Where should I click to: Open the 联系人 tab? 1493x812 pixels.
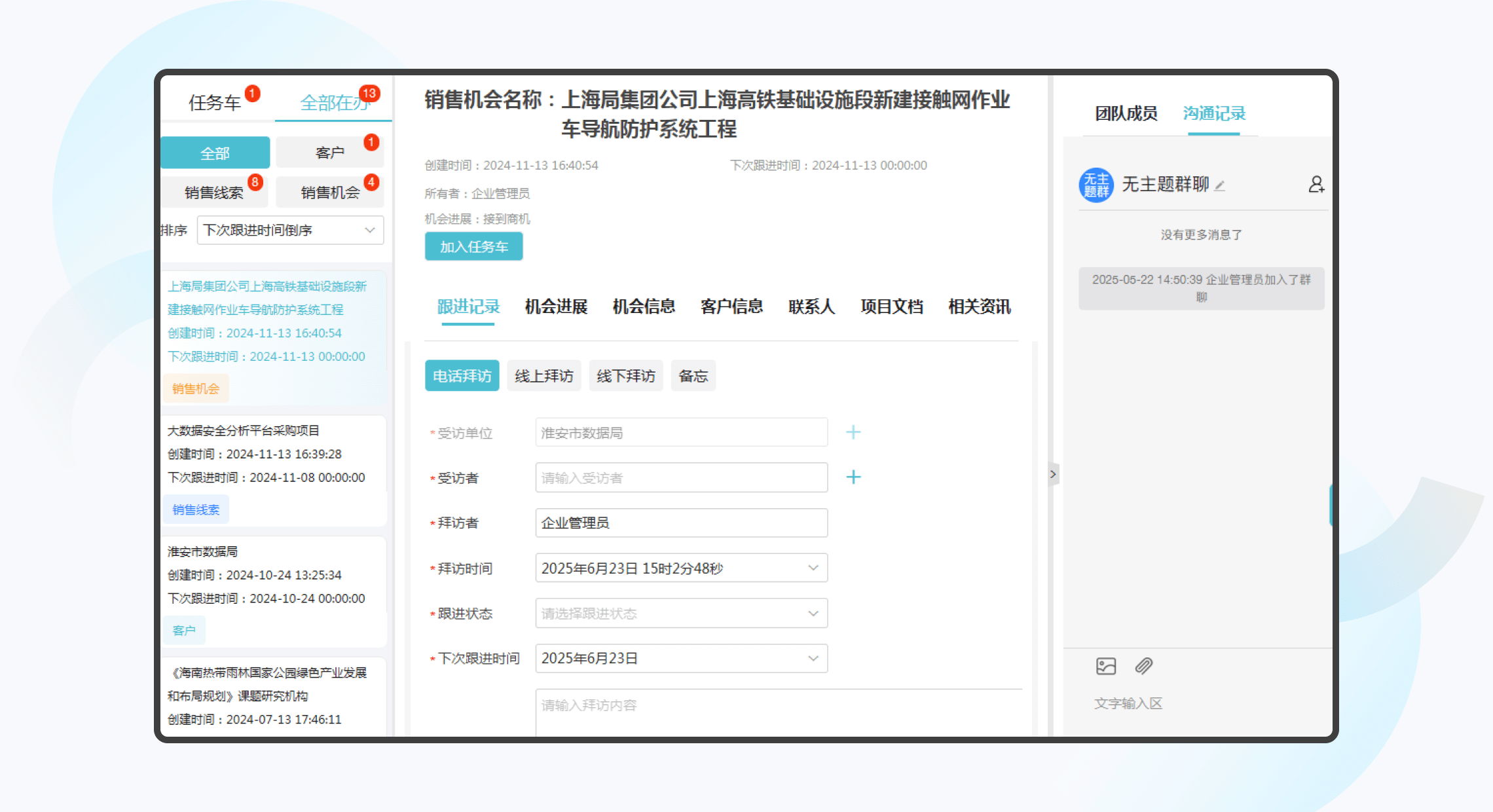(x=811, y=306)
